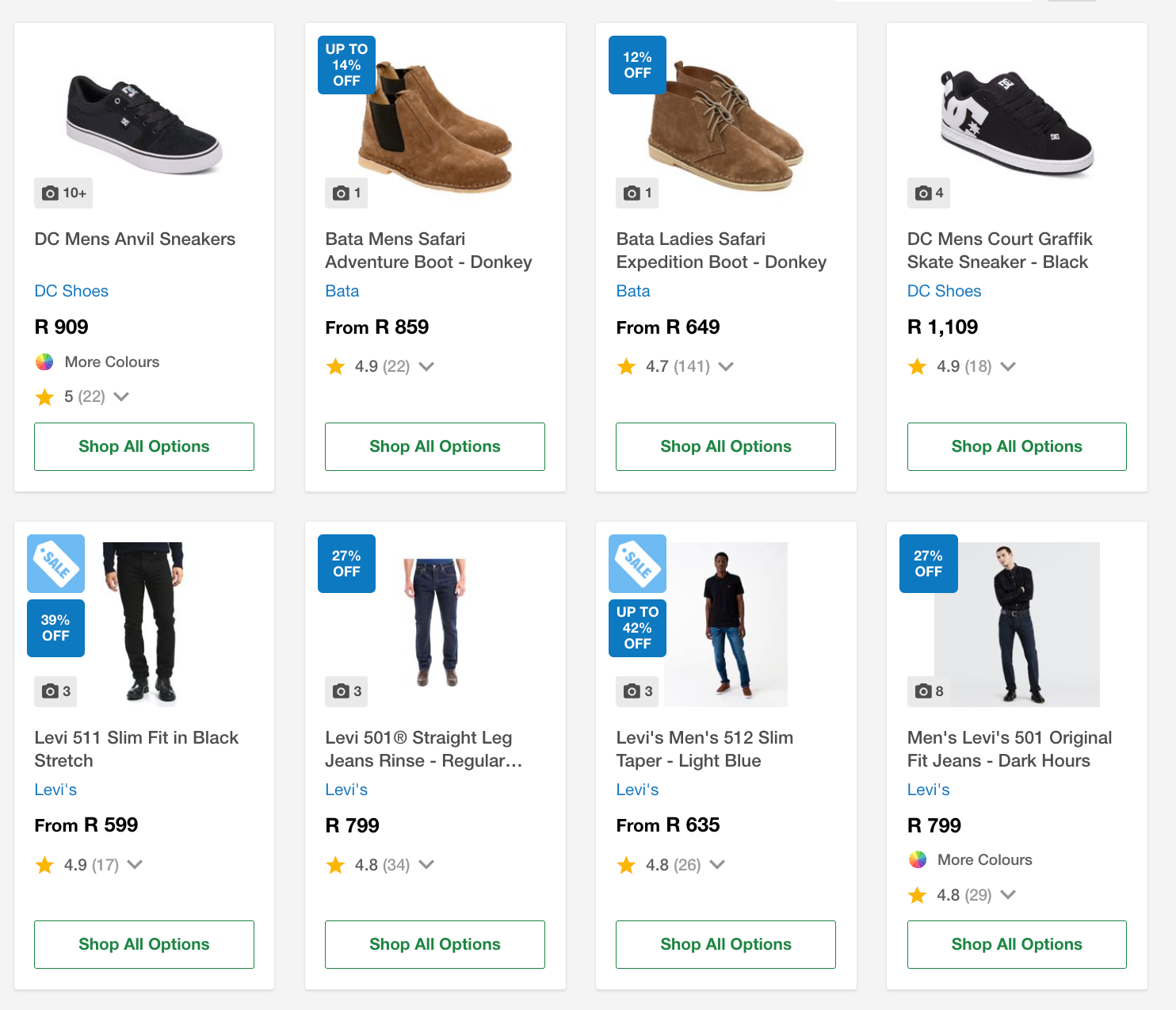Viewport: 1176px width, 1010px height.
Task: Click camera icon with 8 photos
Action: click(x=923, y=691)
